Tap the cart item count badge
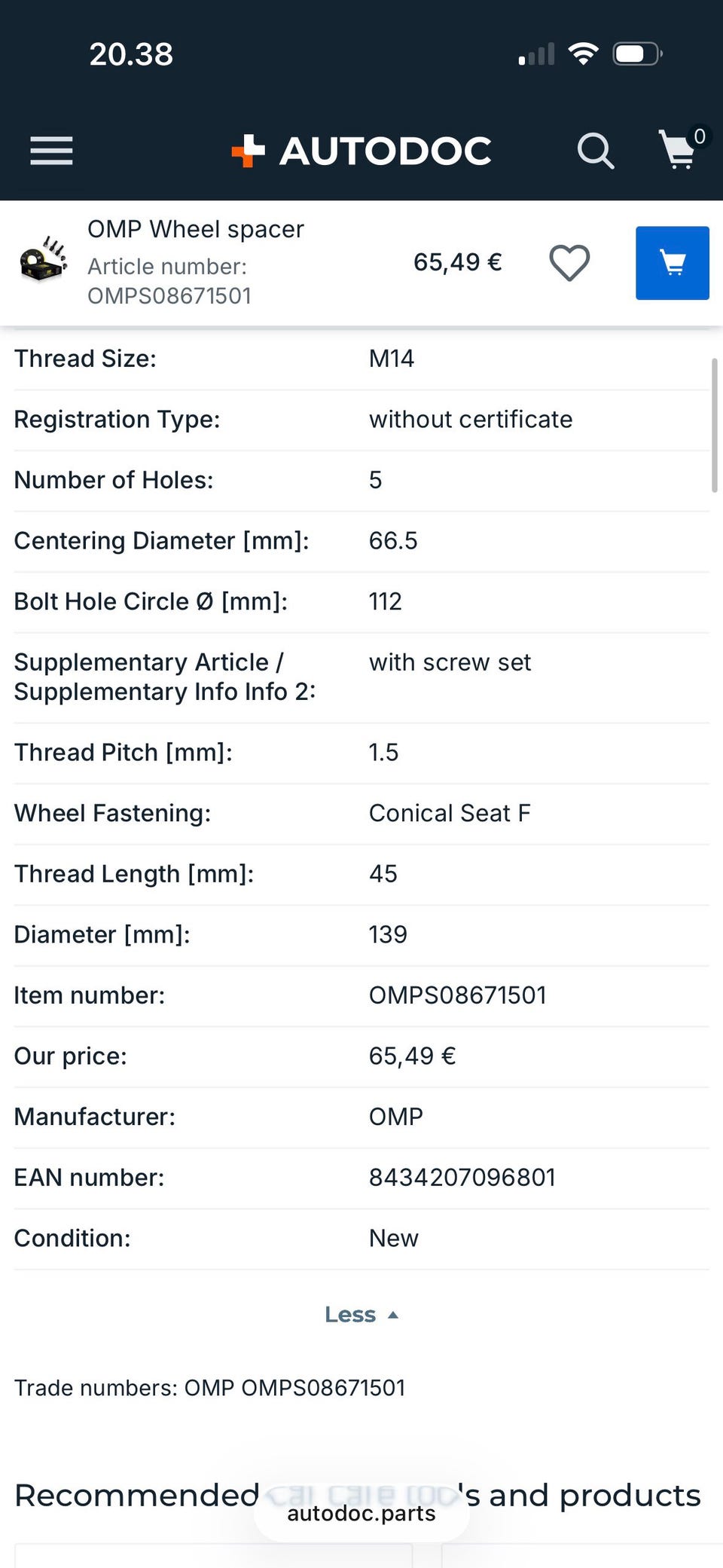 click(700, 136)
